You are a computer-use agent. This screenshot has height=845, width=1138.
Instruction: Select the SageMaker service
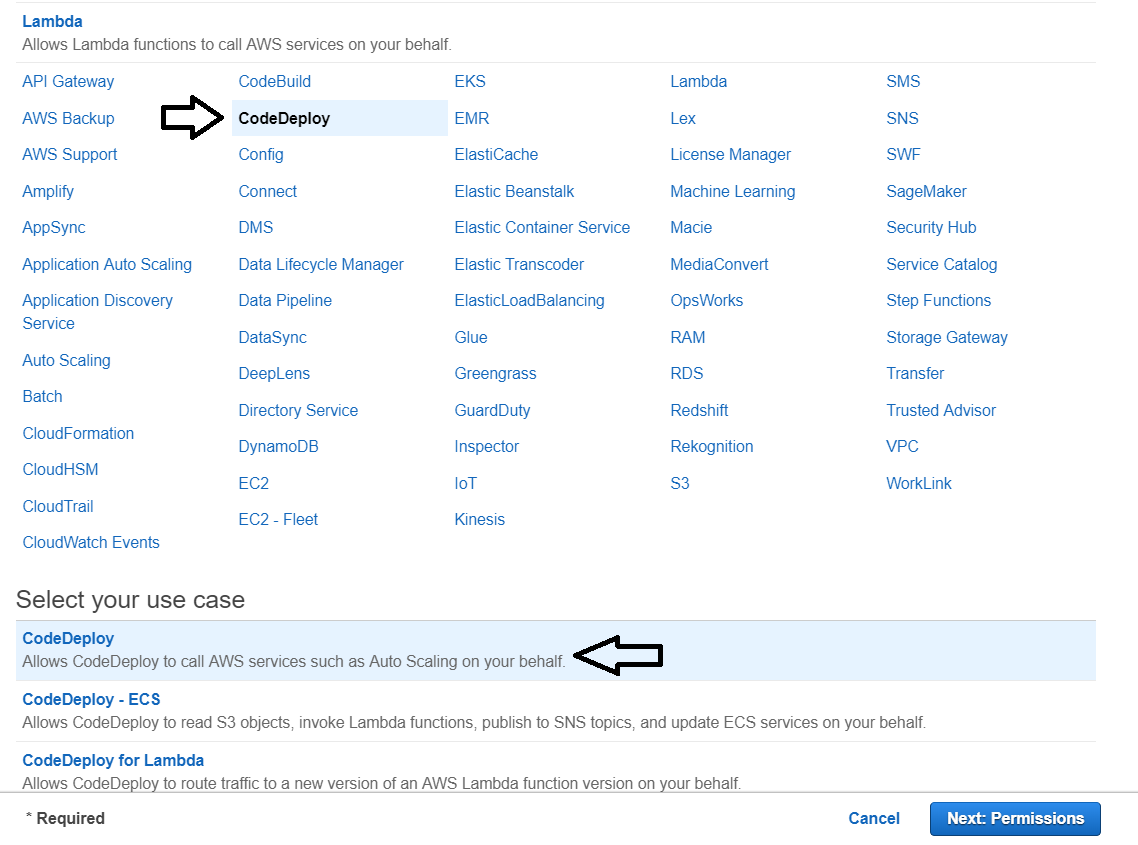[x=926, y=191]
